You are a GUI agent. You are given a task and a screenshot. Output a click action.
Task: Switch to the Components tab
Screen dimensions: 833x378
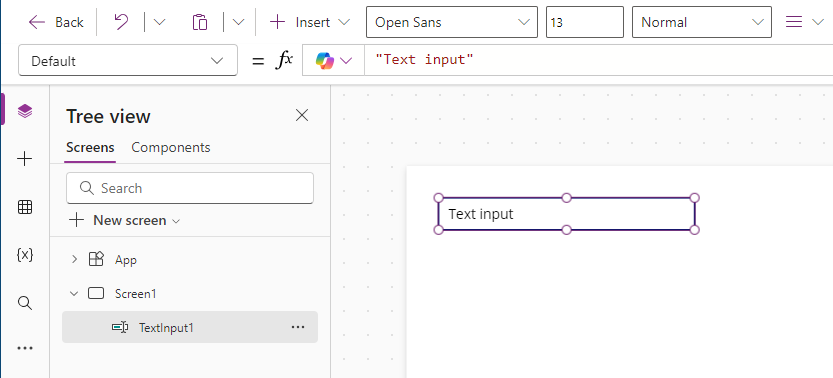(x=171, y=147)
